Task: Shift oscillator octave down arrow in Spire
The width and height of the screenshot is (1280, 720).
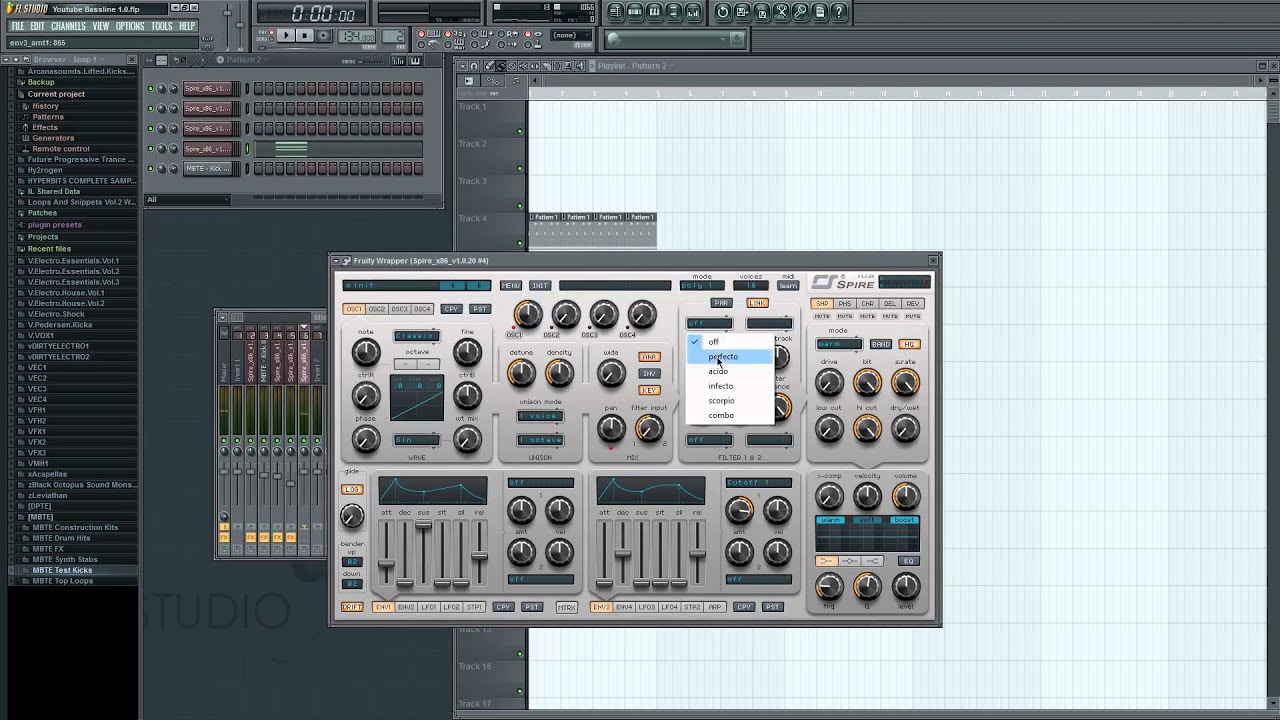Action: (406, 364)
